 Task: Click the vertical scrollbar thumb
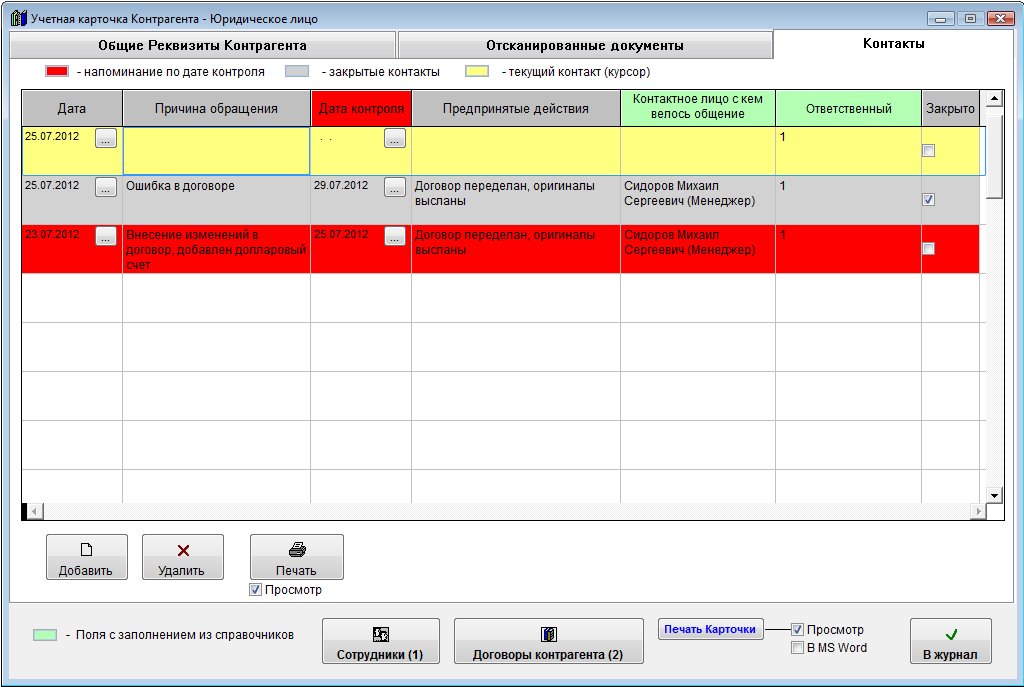(x=994, y=157)
